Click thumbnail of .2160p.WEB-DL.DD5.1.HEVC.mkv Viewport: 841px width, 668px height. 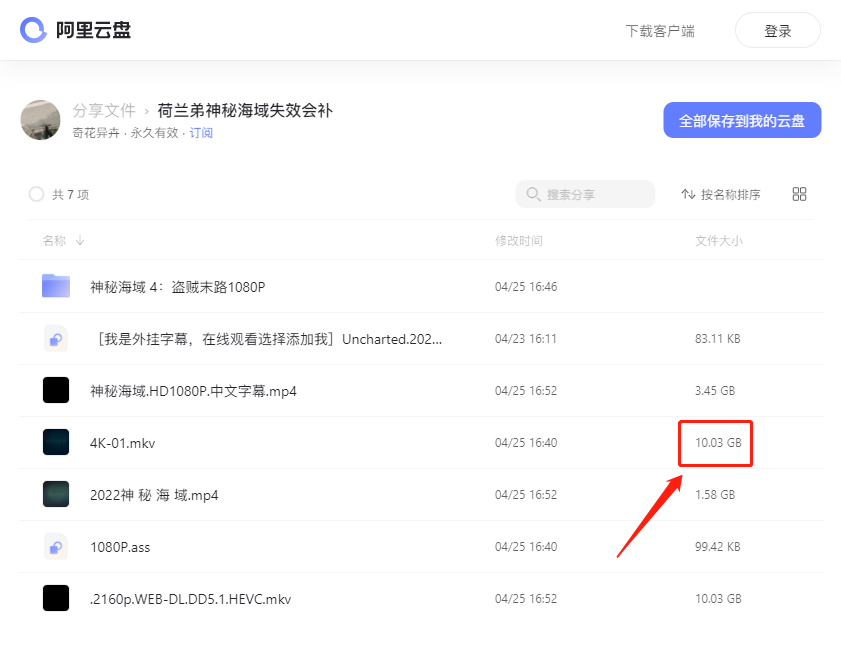(56, 598)
